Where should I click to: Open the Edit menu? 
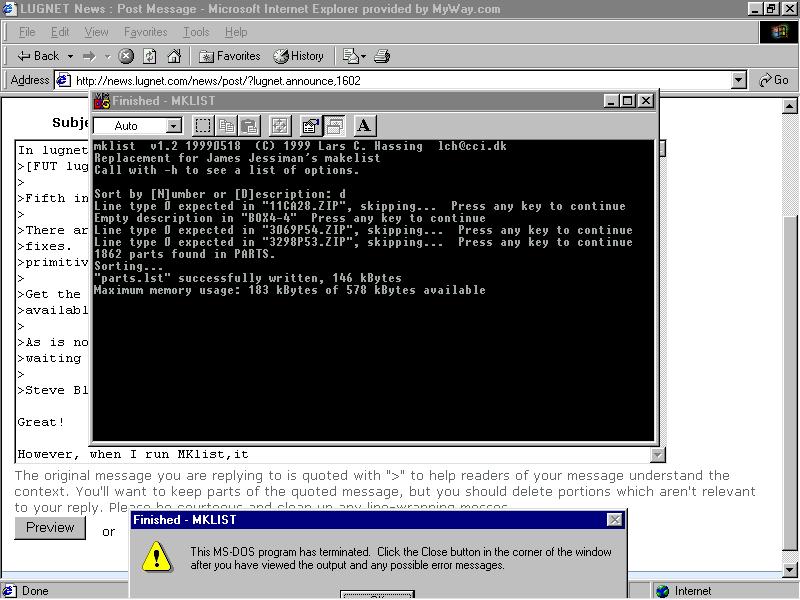[60, 32]
